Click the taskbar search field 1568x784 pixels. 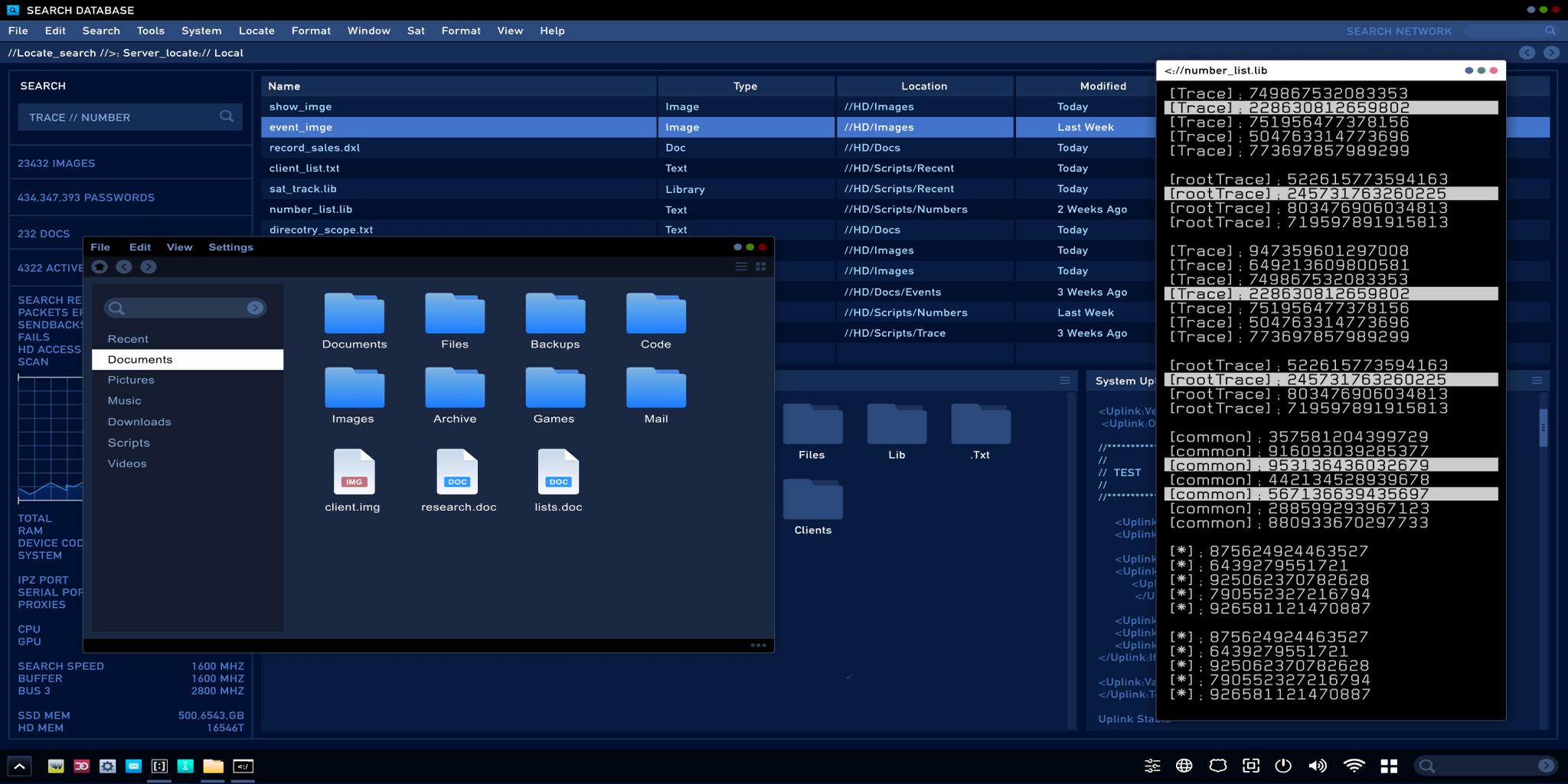coord(1485,766)
